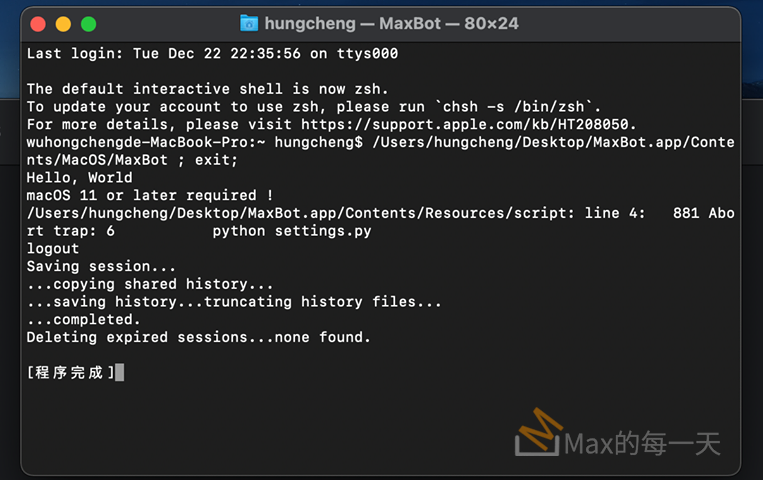Click the 'Last login' line of text

click(211, 53)
